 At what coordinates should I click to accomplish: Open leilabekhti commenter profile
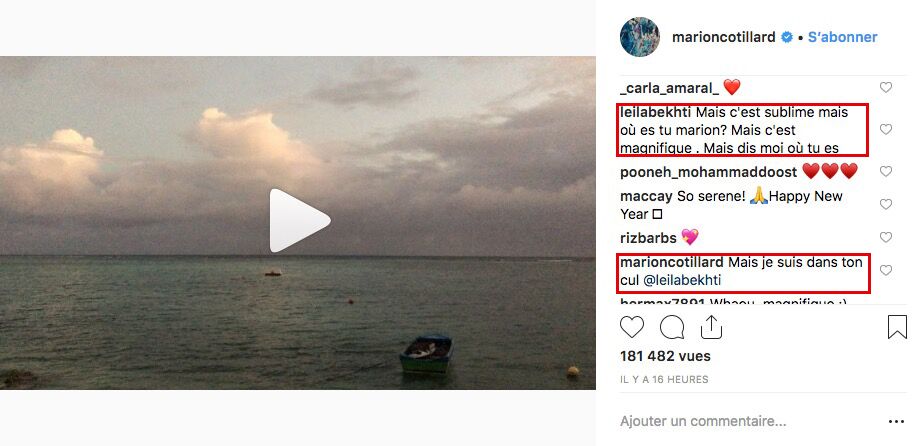click(x=655, y=112)
